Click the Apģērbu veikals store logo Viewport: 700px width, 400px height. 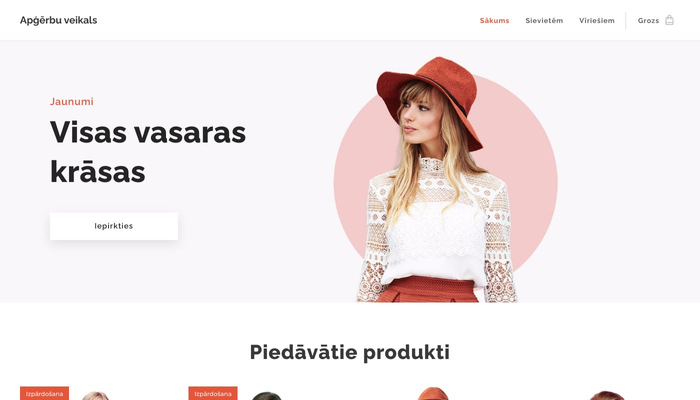(x=58, y=21)
